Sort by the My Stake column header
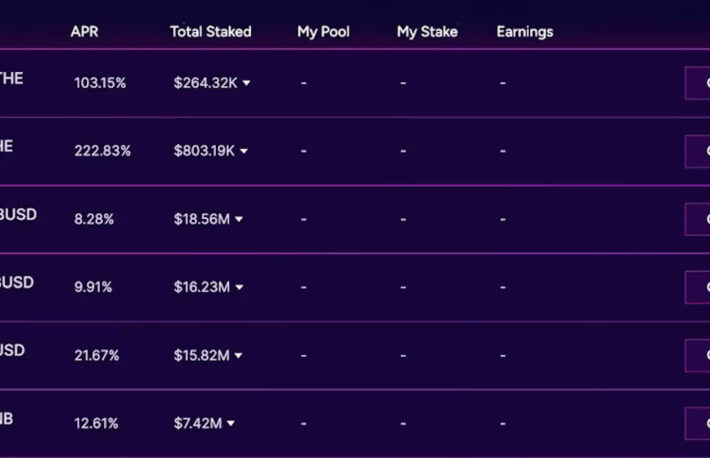 click(x=427, y=32)
